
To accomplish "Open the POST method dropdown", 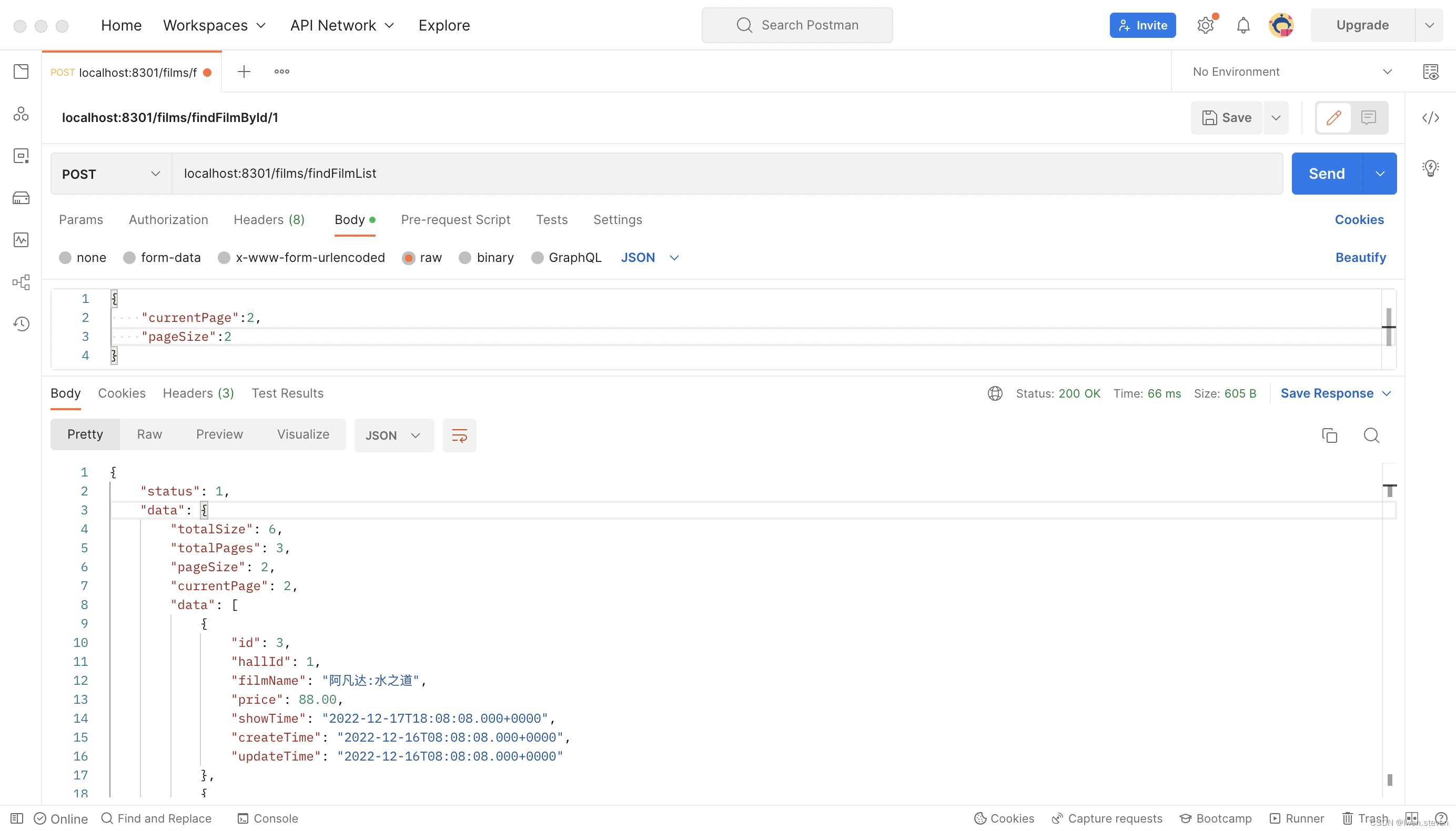I will (x=111, y=174).
